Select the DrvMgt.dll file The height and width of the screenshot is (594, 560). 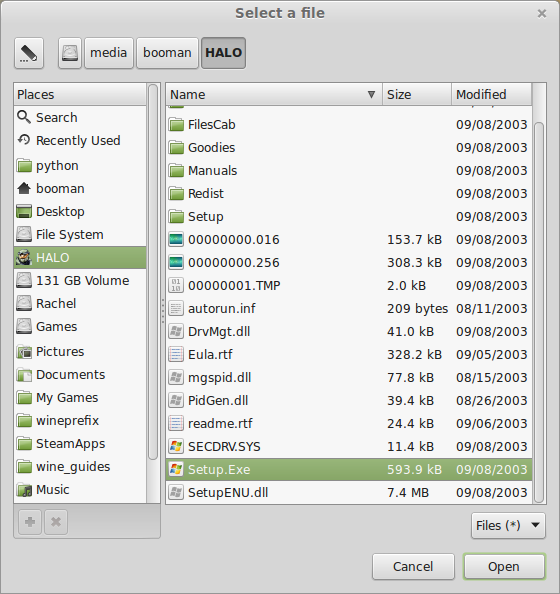click(x=349, y=331)
